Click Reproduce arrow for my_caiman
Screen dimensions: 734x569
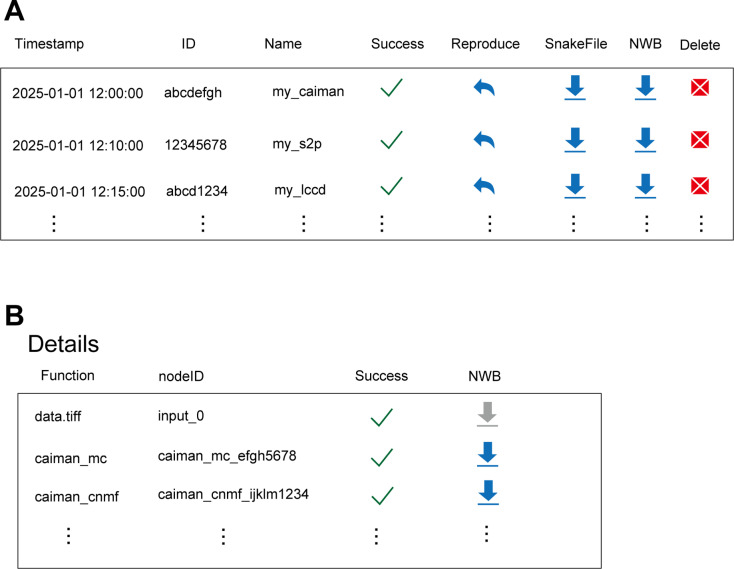point(484,88)
